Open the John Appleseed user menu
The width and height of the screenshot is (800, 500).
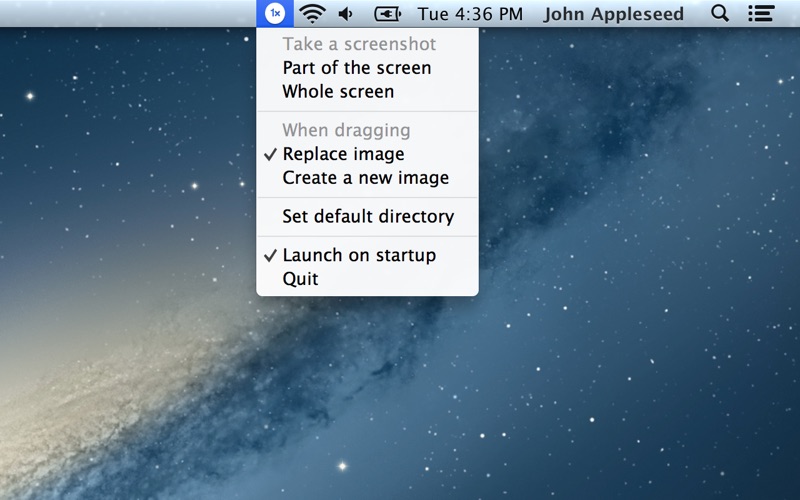[x=613, y=14]
